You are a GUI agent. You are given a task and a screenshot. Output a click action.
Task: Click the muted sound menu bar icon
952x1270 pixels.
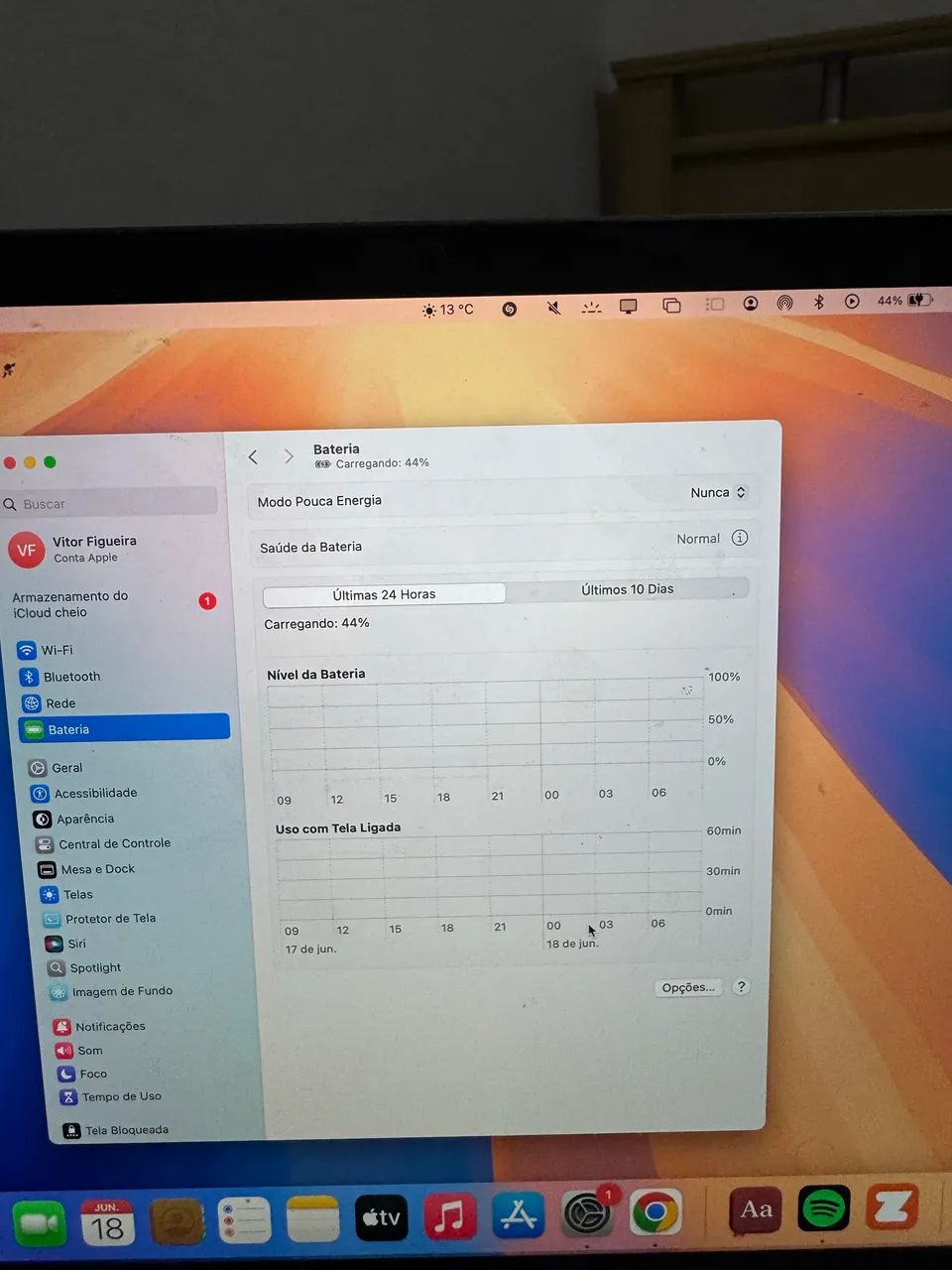[x=554, y=308]
